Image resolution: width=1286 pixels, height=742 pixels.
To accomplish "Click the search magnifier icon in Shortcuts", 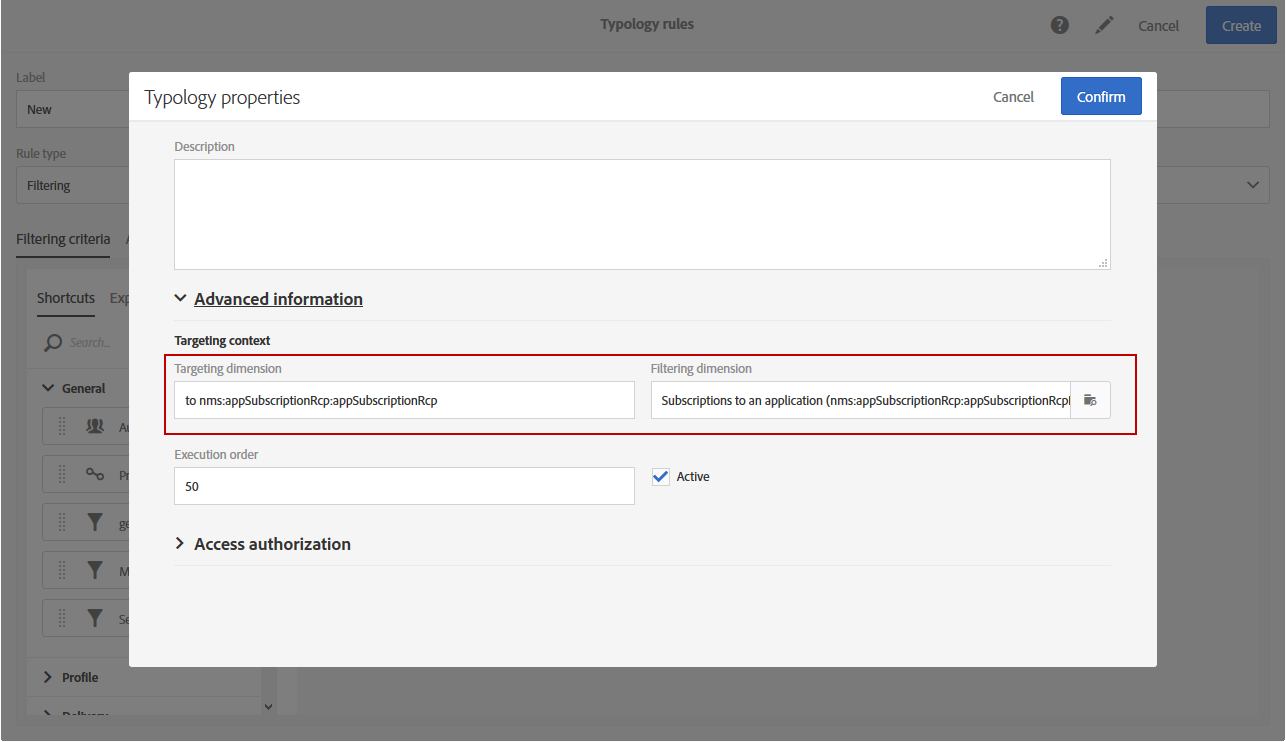I will 53,343.
